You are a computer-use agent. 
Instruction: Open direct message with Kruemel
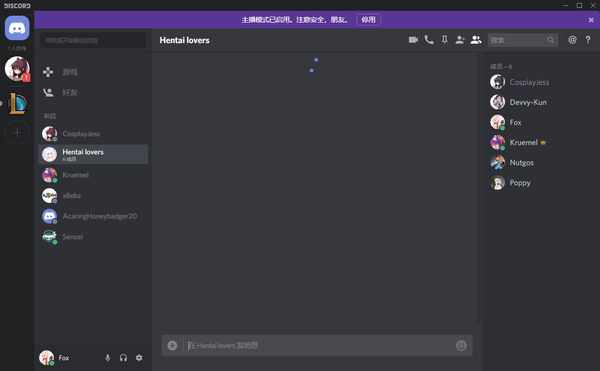93,175
